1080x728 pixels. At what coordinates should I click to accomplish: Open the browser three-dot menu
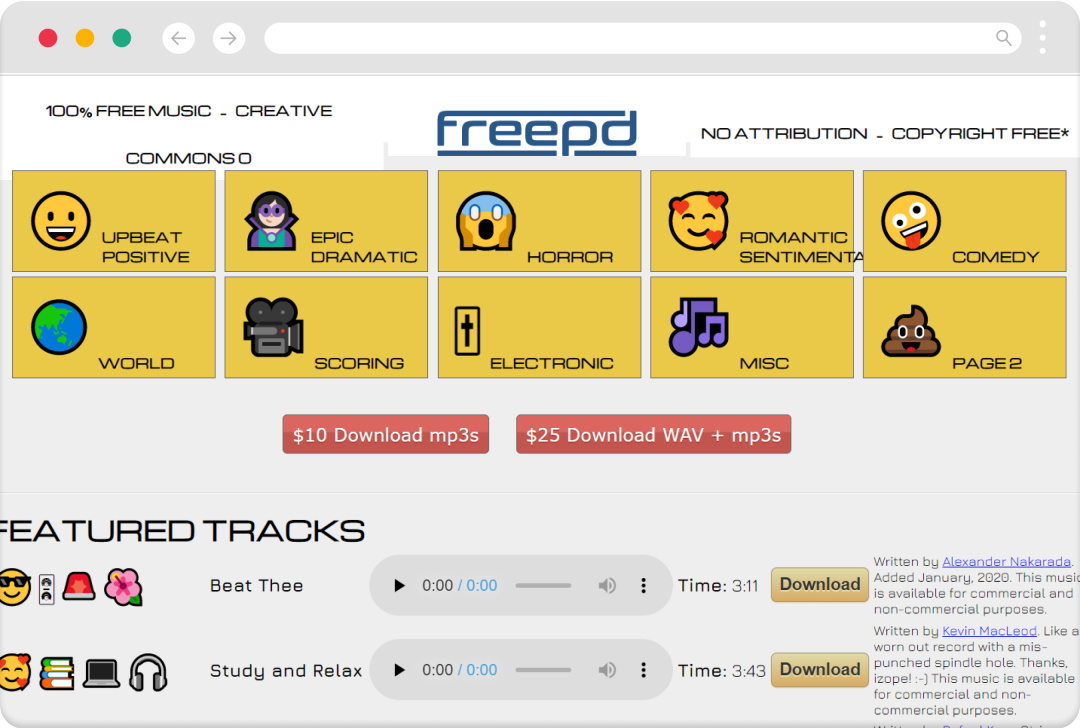tap(1042, 37)
